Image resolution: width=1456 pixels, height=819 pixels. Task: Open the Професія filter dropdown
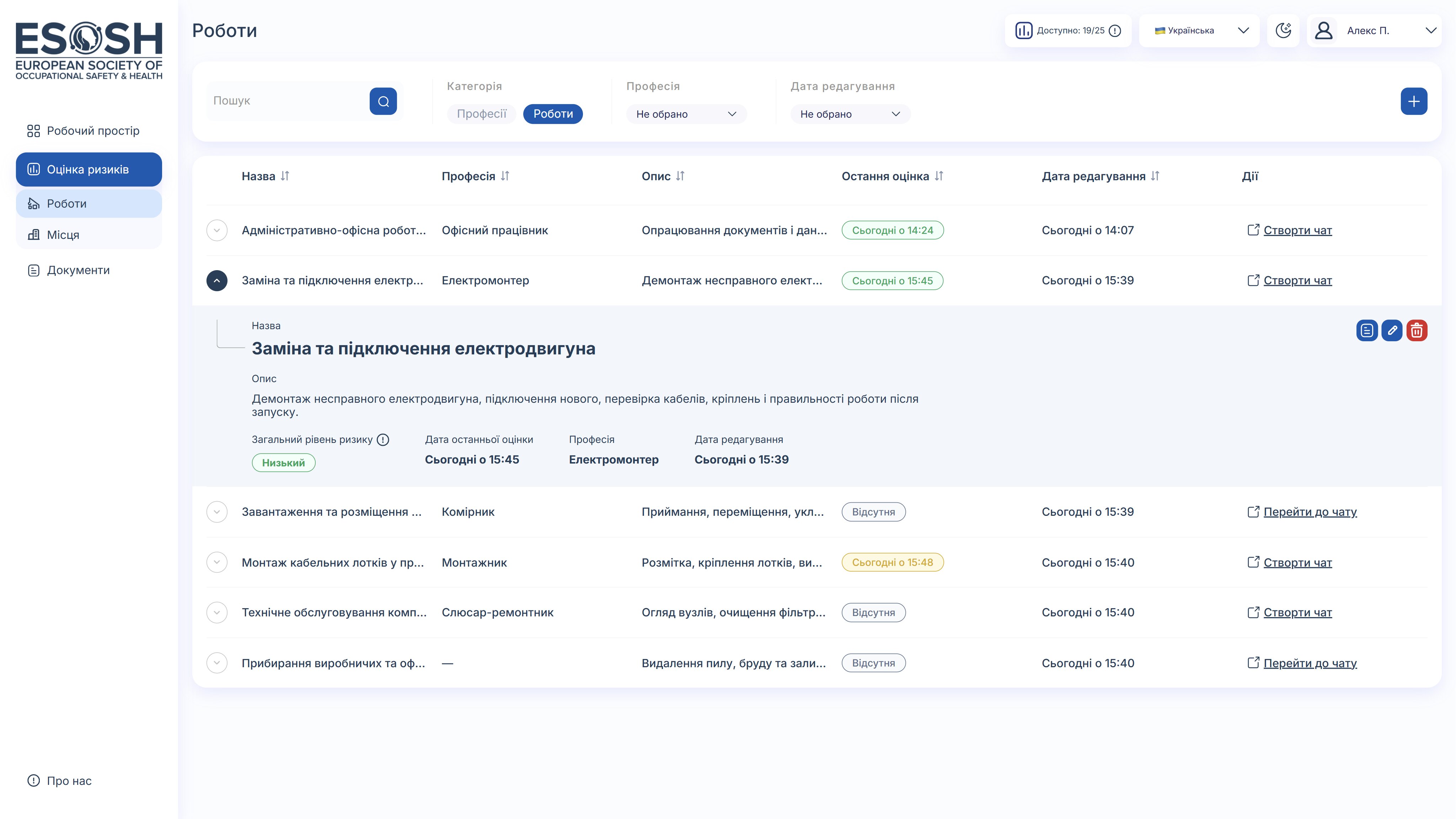click(686, 114)
